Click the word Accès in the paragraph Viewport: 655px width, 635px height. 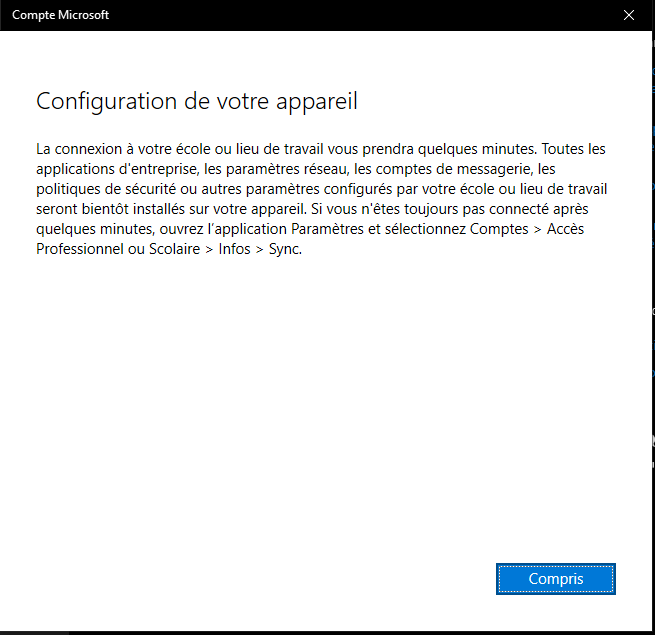(585, 229)
